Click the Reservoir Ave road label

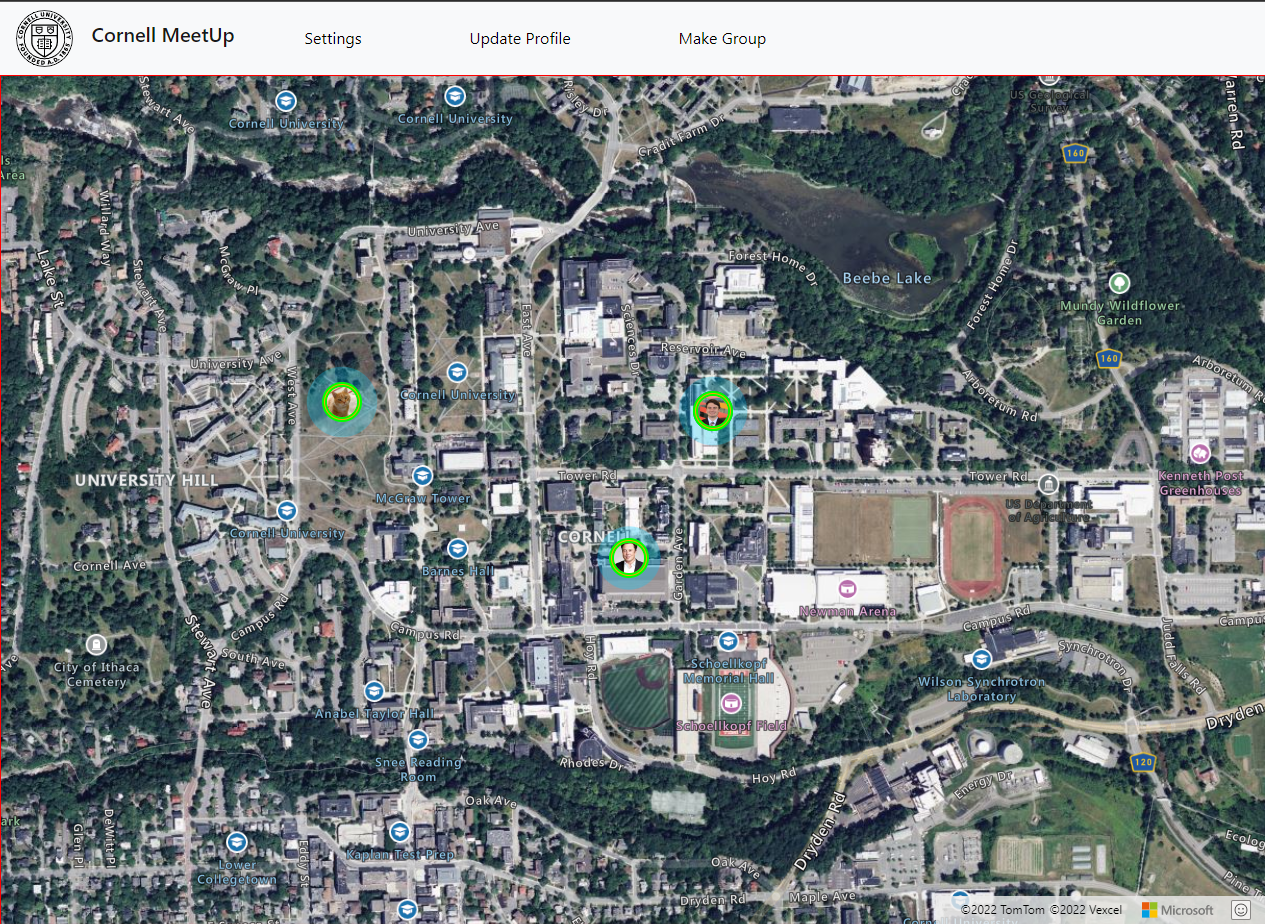[x=702, y=352]
